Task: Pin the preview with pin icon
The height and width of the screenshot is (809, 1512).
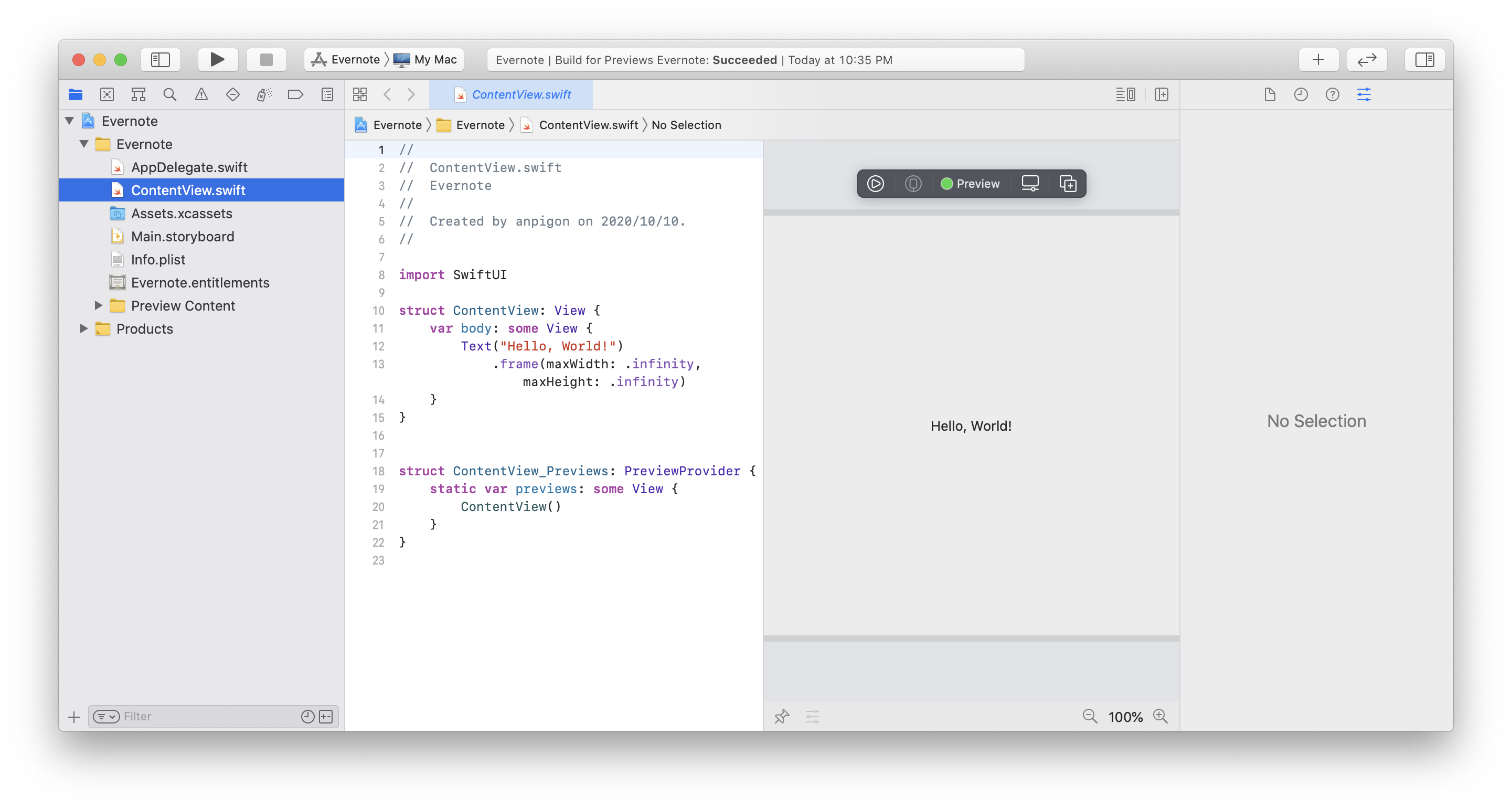Action: [782, 716]
